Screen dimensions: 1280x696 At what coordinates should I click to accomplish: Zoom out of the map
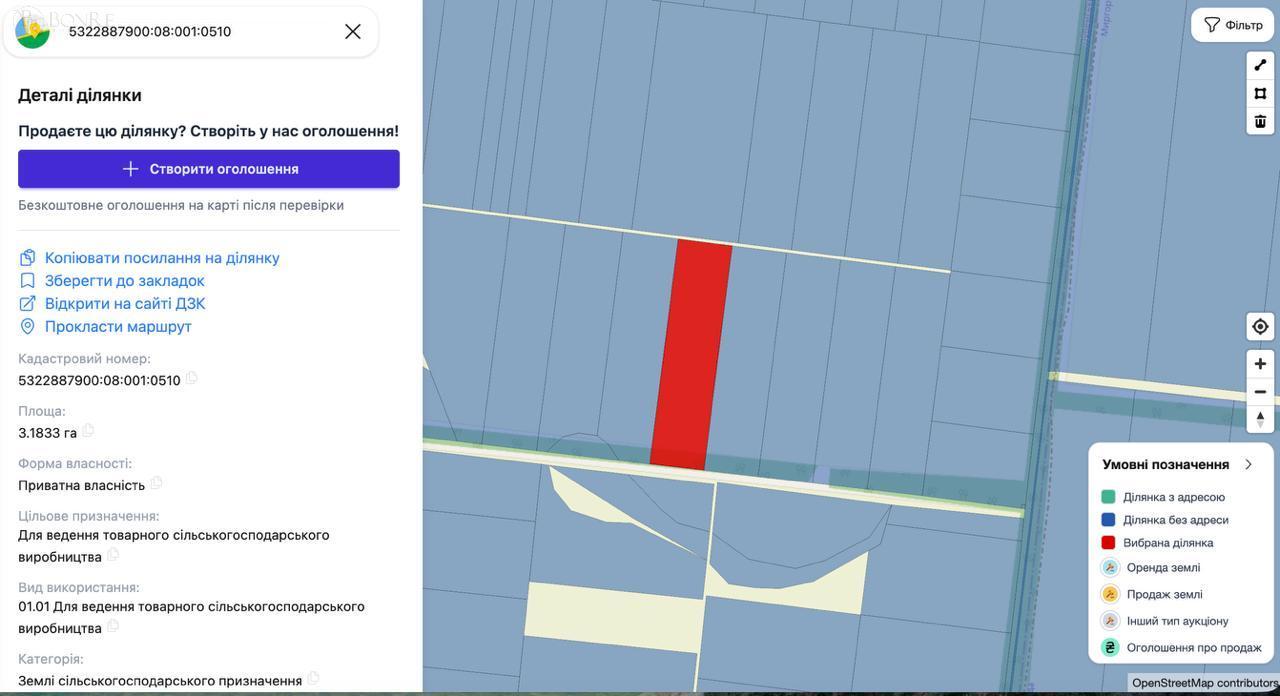(x=1260, y=392)
